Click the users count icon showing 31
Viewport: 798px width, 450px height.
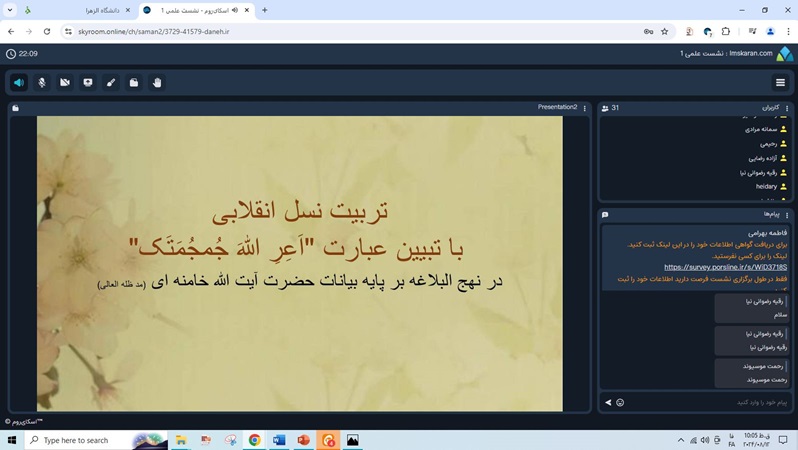605,108
